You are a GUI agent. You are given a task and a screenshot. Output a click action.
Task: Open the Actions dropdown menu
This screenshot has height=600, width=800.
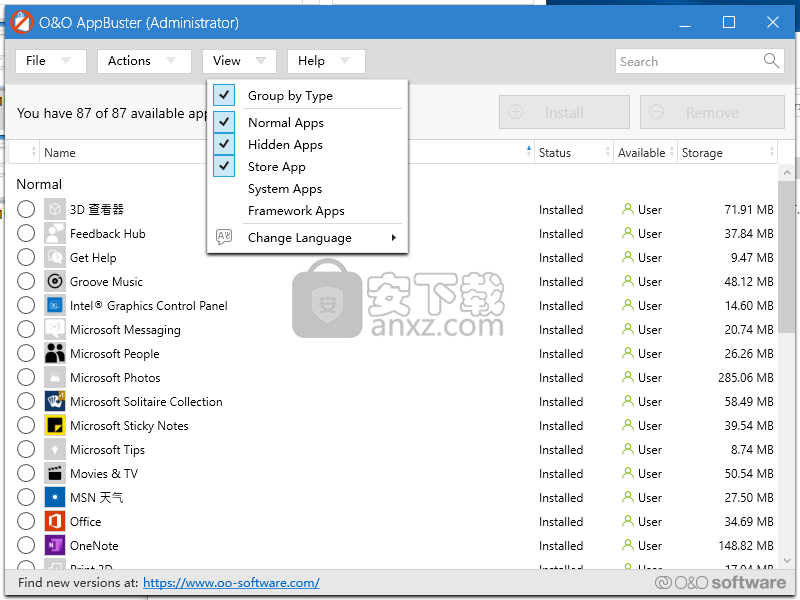144,61
